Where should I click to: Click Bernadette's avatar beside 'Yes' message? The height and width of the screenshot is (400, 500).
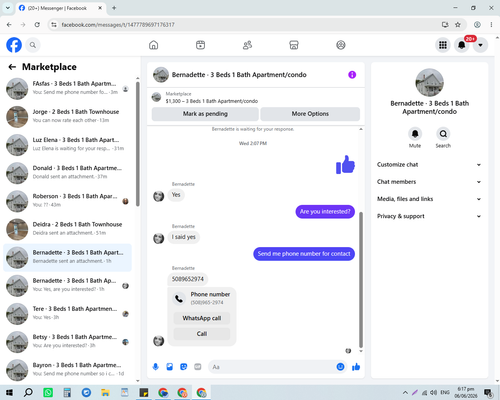pyautogui.click(x=158, y=196)
